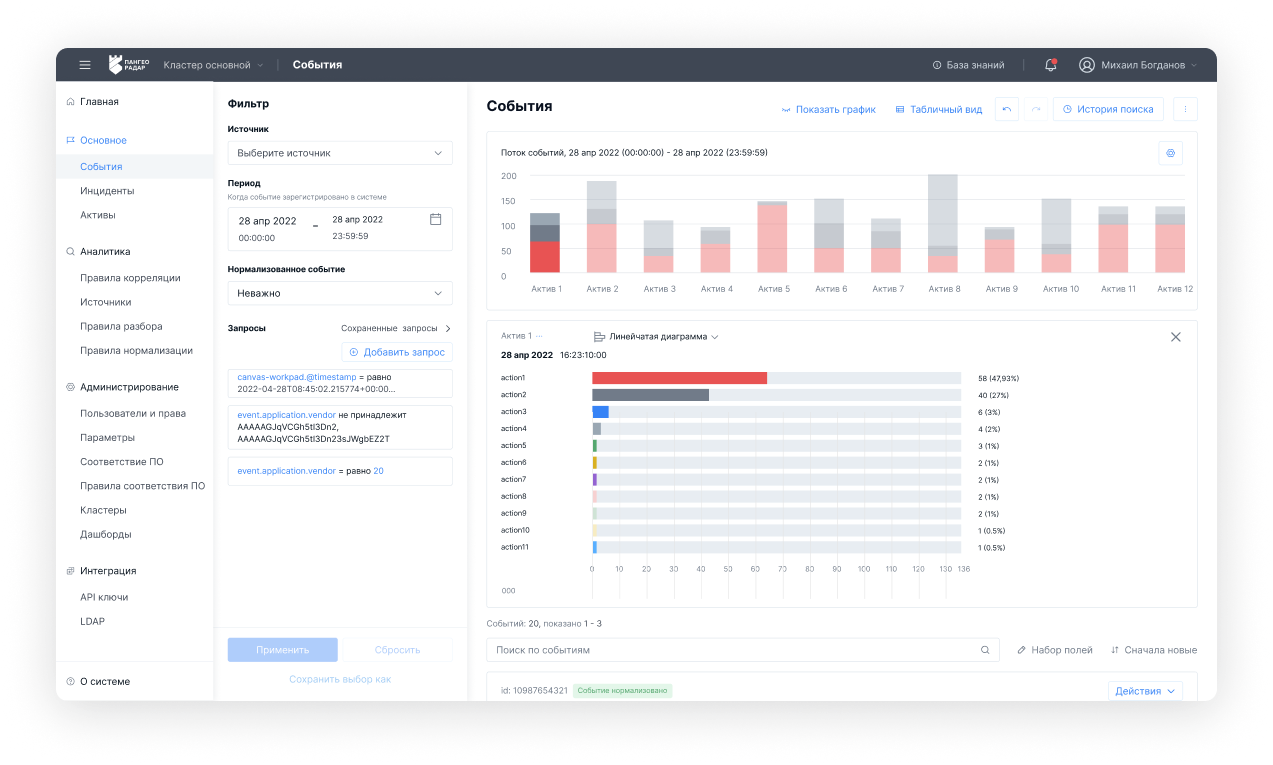Open the Линейчатая диаграмма chart type dropdown
The height and width of the screenshot is (765, 1273).
(657, 337)
